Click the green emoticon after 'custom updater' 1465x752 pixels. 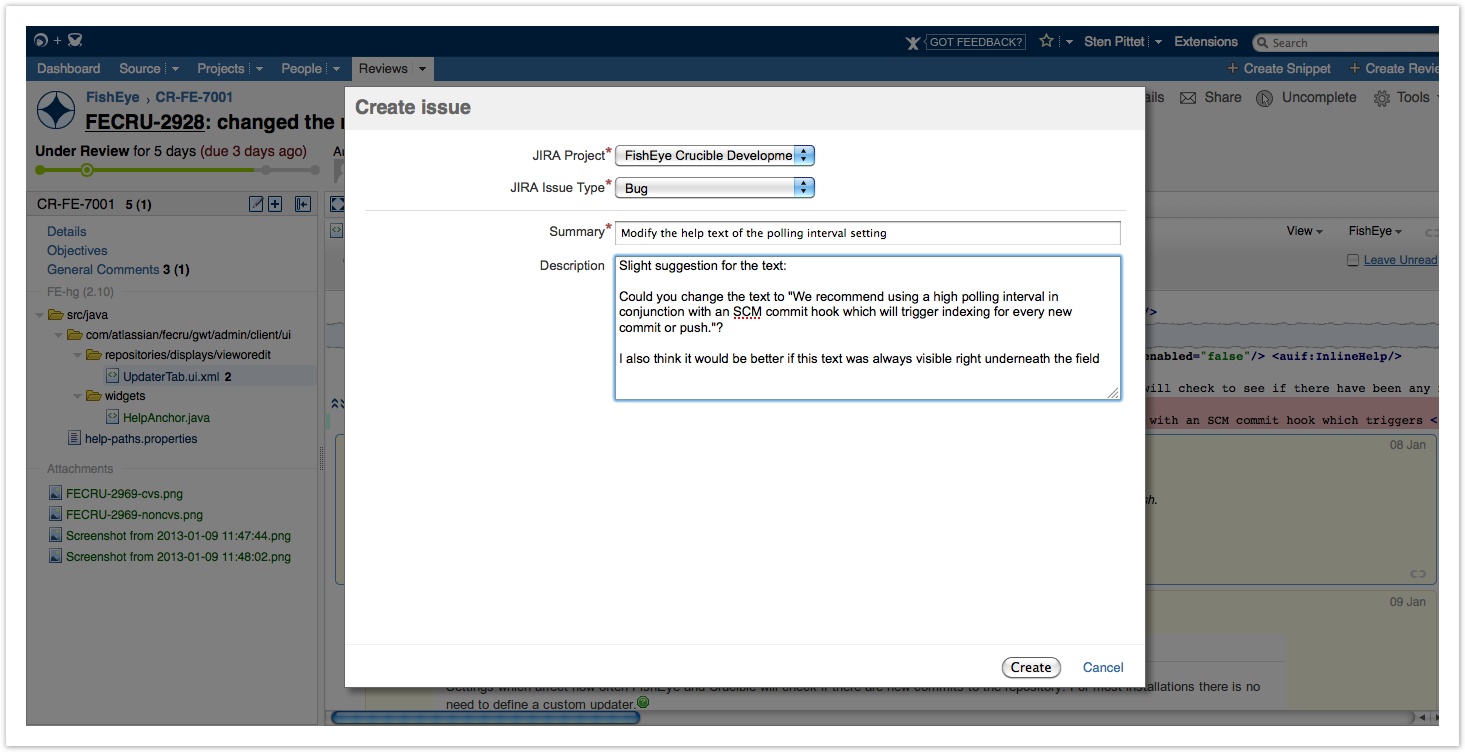[x=643, y=702]
